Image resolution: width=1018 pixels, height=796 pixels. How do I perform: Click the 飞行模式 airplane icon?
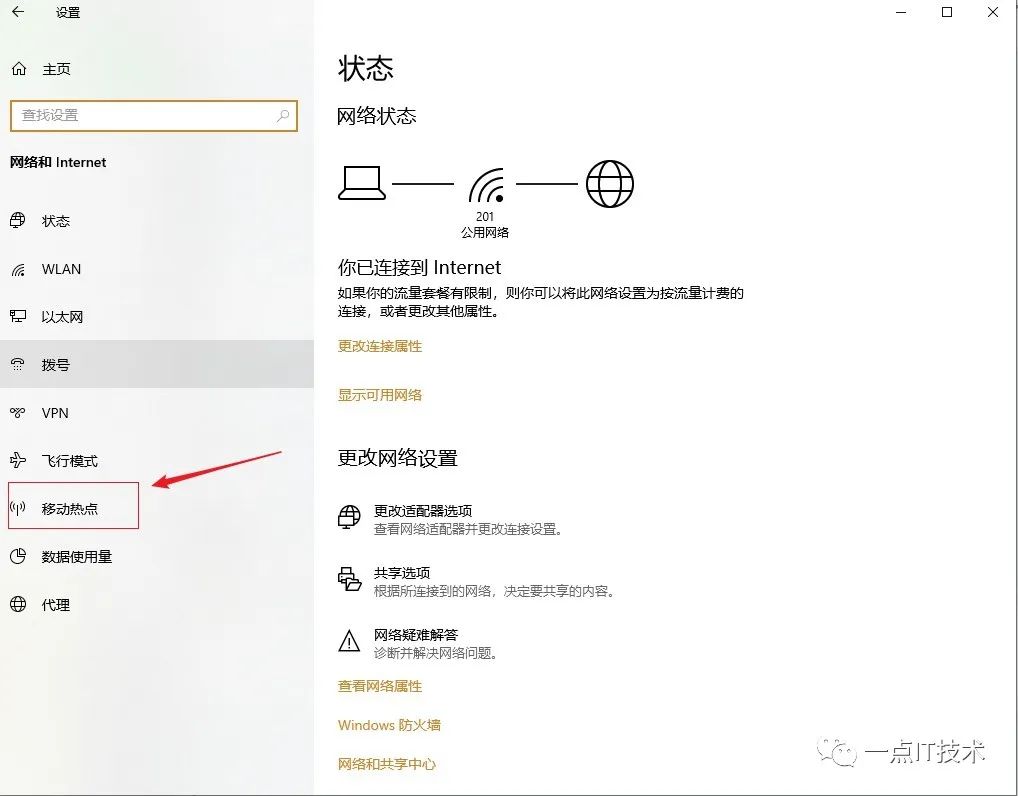(x=18, y=461)
